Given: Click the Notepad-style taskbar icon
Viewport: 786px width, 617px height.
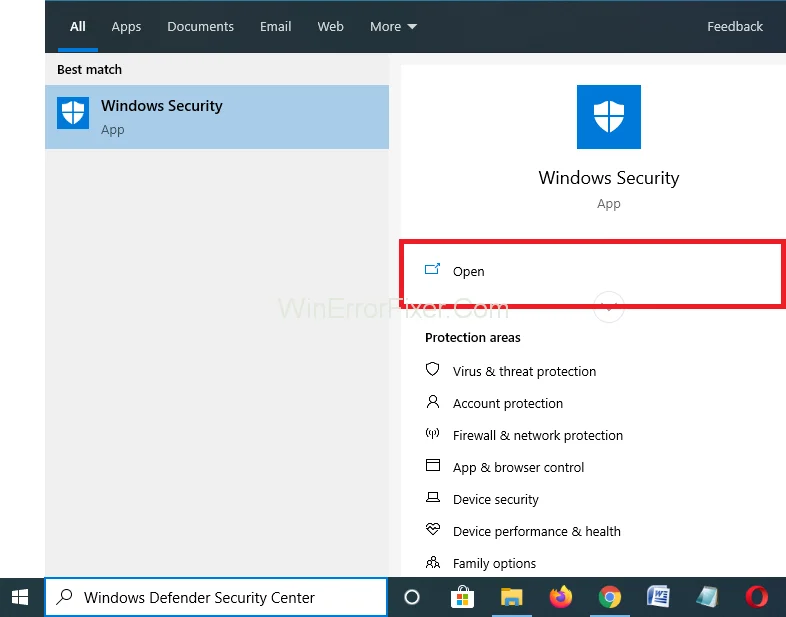Looking at the screenshot, I should 707,597.
